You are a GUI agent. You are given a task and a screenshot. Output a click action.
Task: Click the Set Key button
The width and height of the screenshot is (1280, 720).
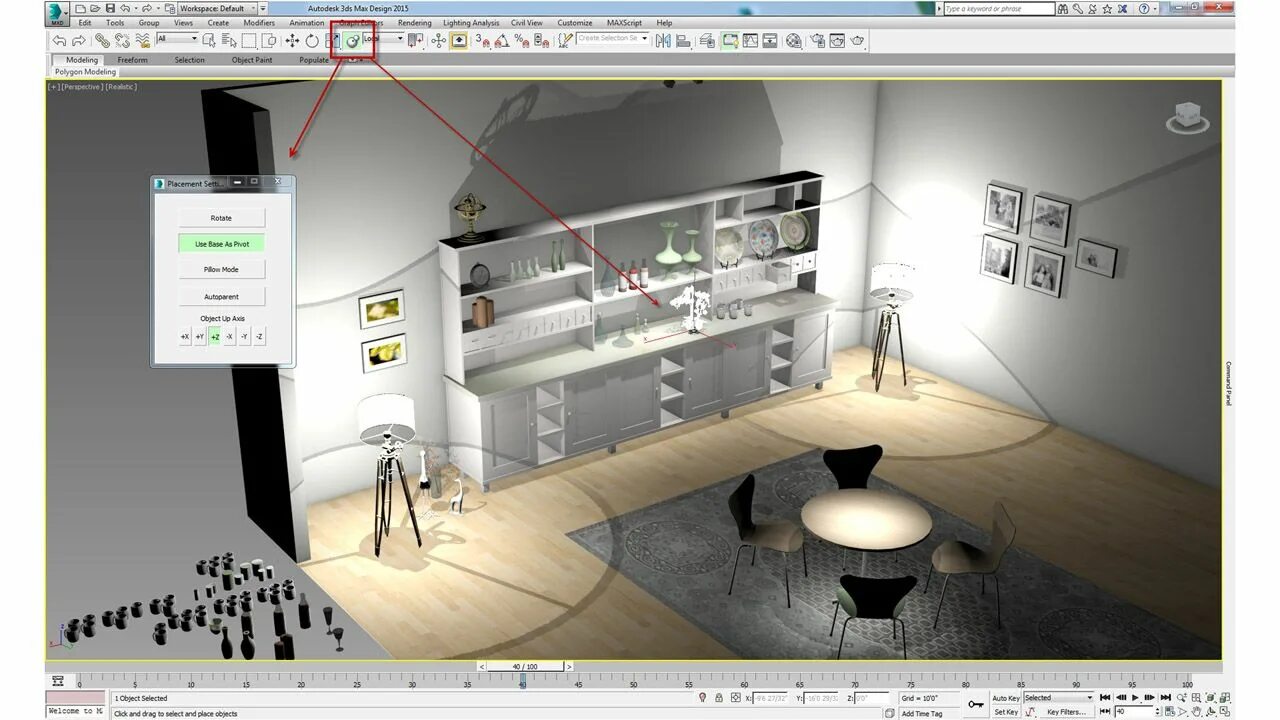pyautogui.click(x=1005, y=712)
